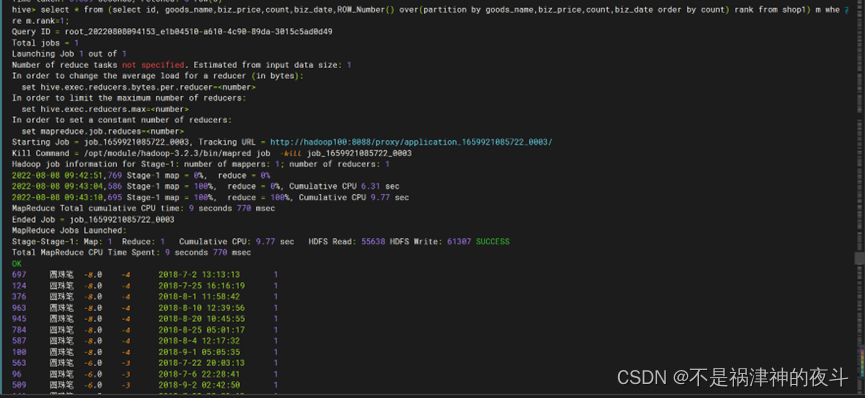Screen dimensions: 865x398
Task: Click result row id 587
Action: click(19, 341)
